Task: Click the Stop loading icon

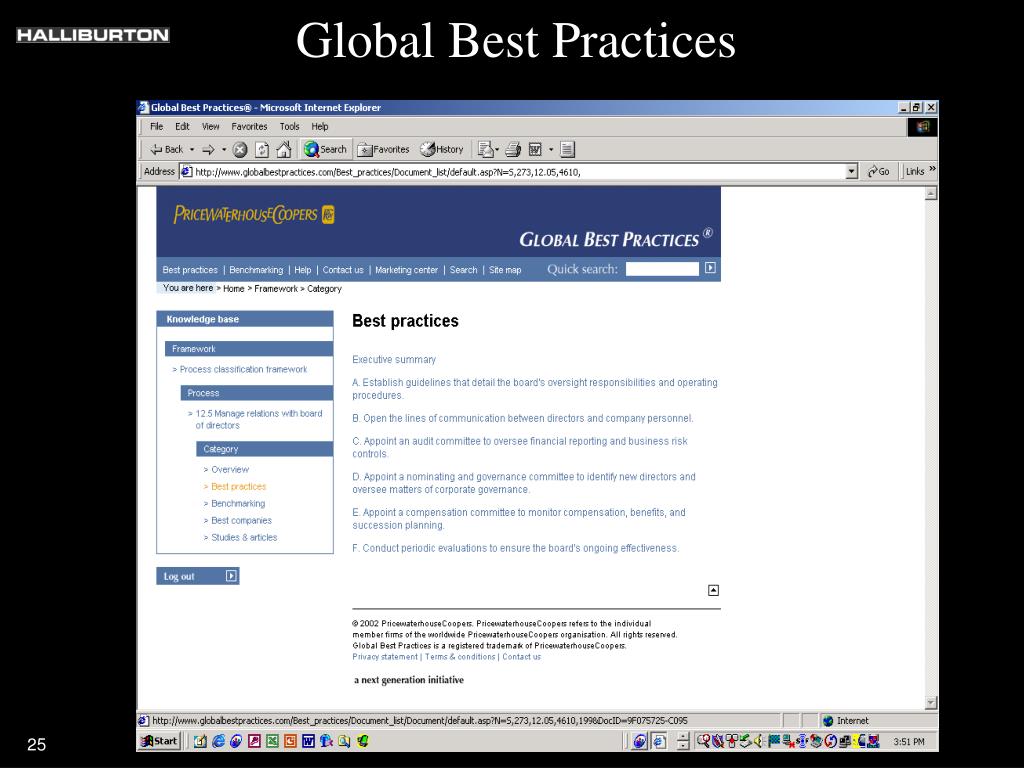Action: click(x=240, y=150)
